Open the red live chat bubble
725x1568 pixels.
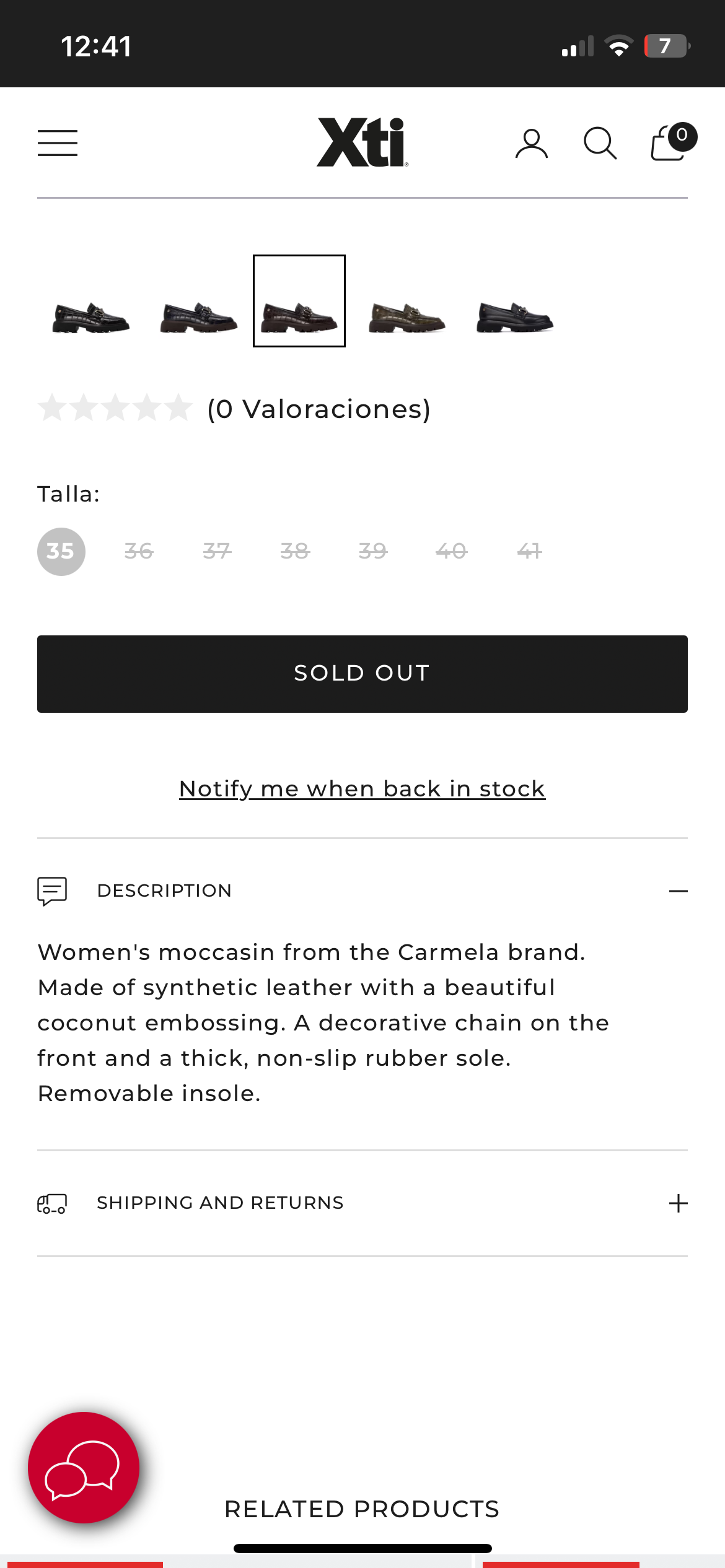point(84,1467)
